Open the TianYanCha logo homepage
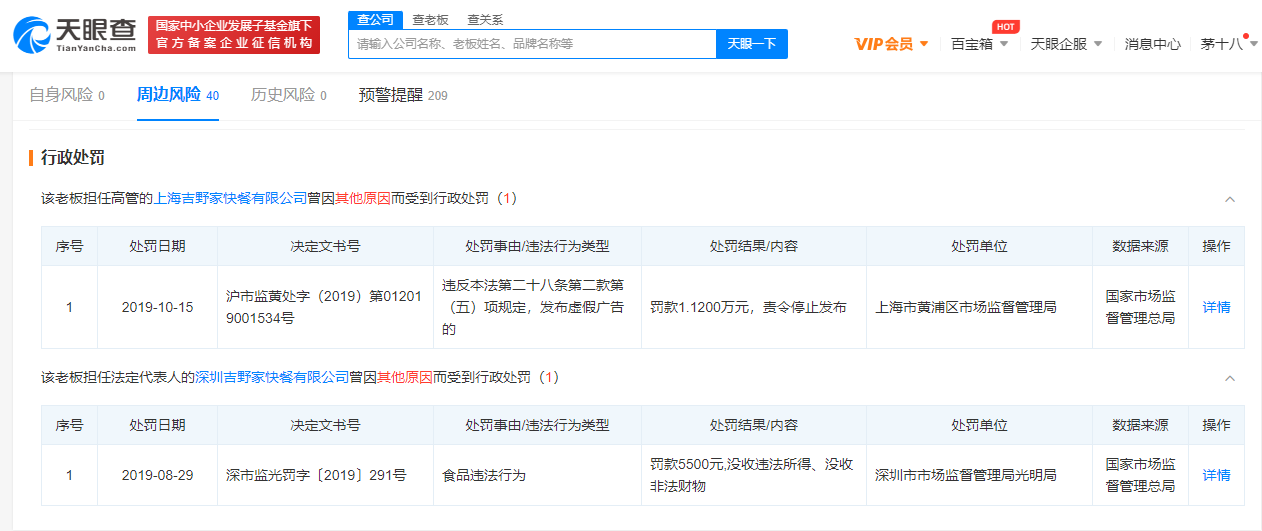This screenshot has width=1262, height=531. [x=74, y=34]
